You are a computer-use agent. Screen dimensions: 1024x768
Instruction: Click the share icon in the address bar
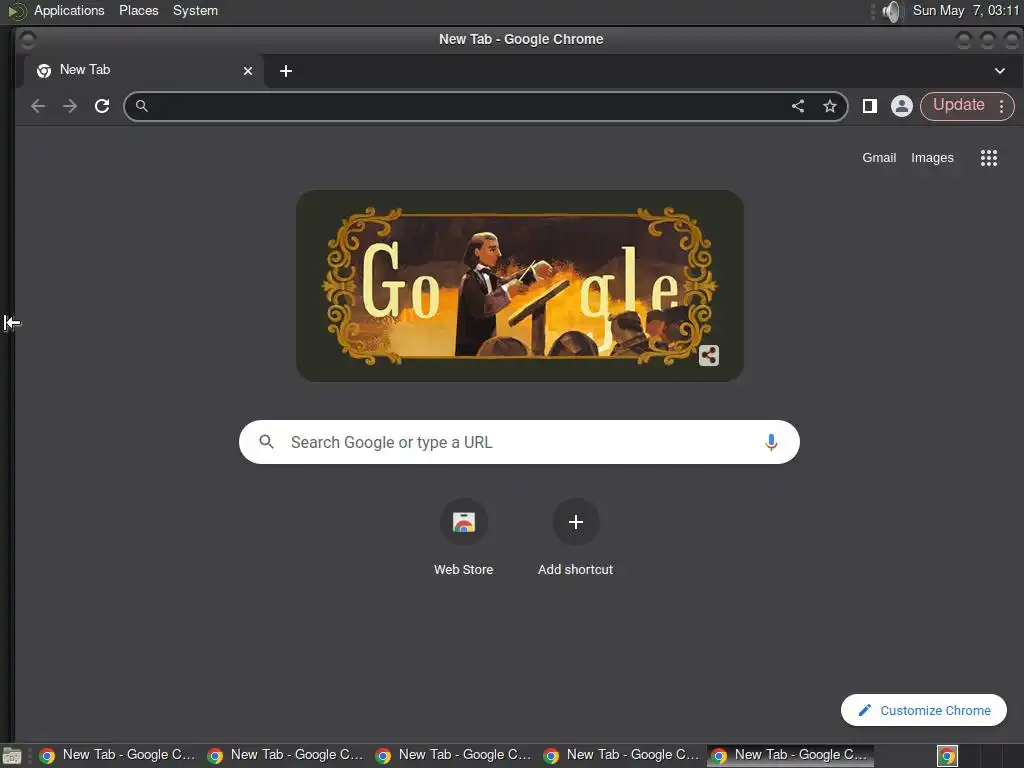(798, 106)
